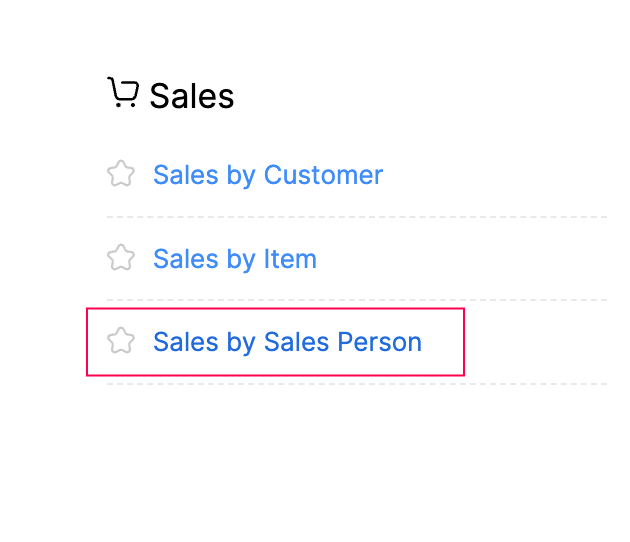Mark Sales by Sales Person as favorite
Screen dimensions: 630x542
coord(121,341)
